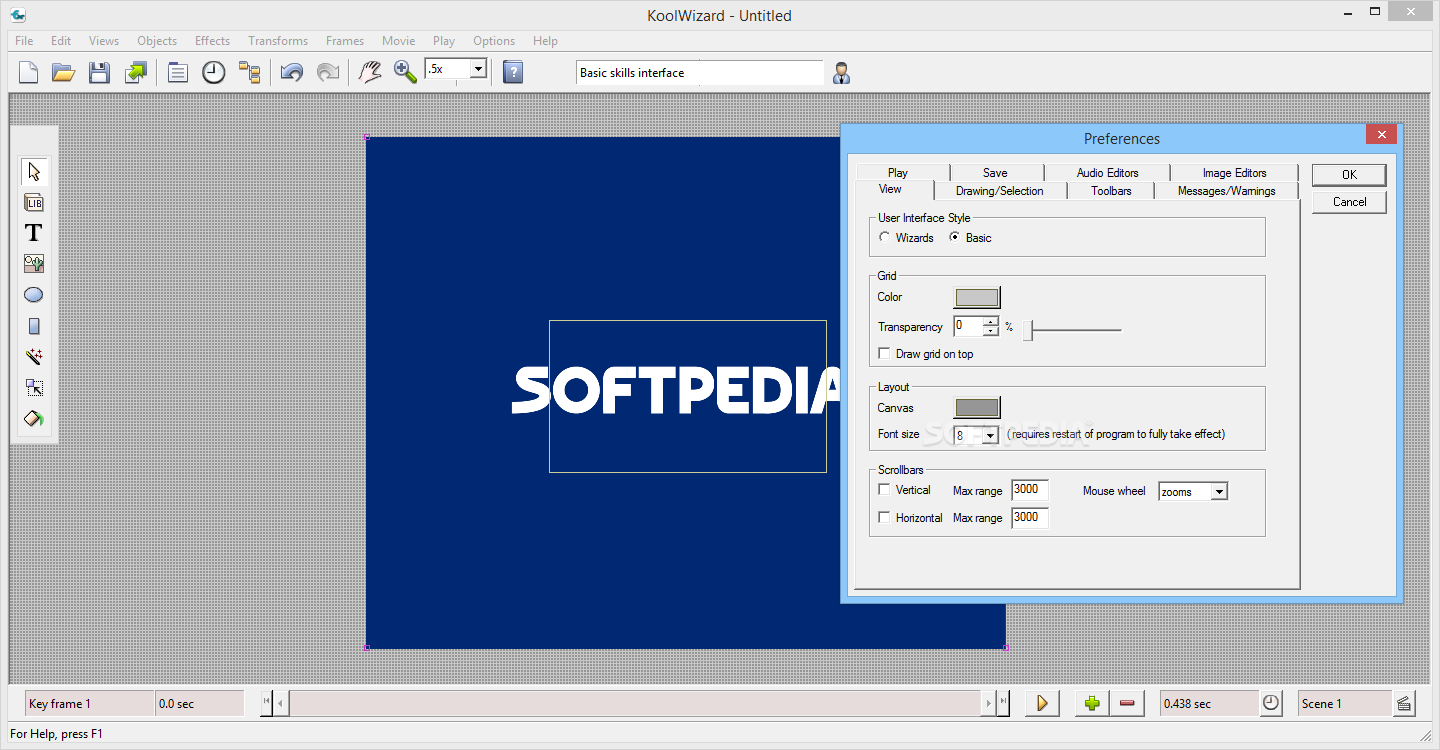Switch to the Audio Editors tab
This screenshot has width=1440, height=750.
1107,172
